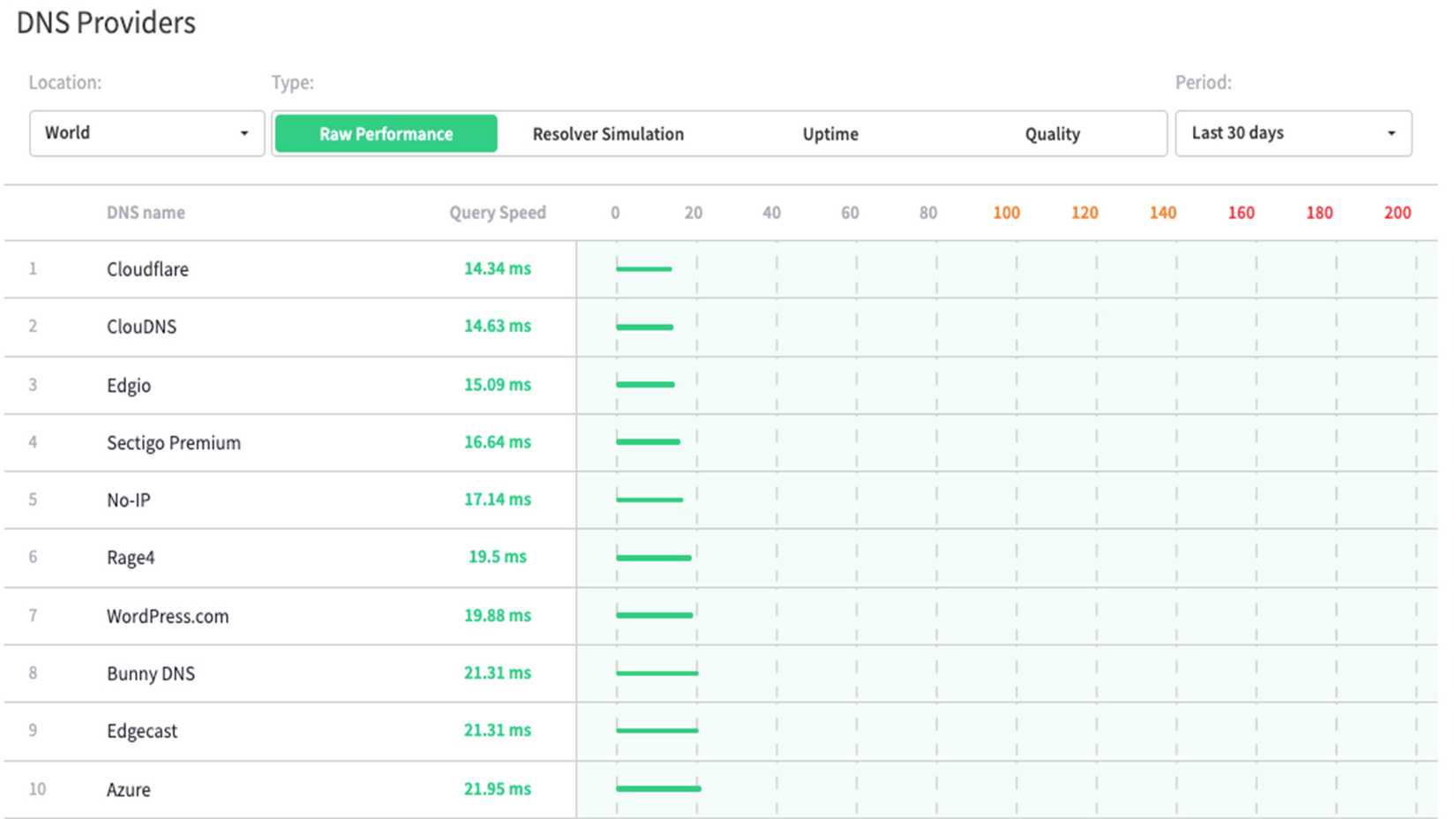Click the World dropdown chevron arrow

click(x=244, y=133)
